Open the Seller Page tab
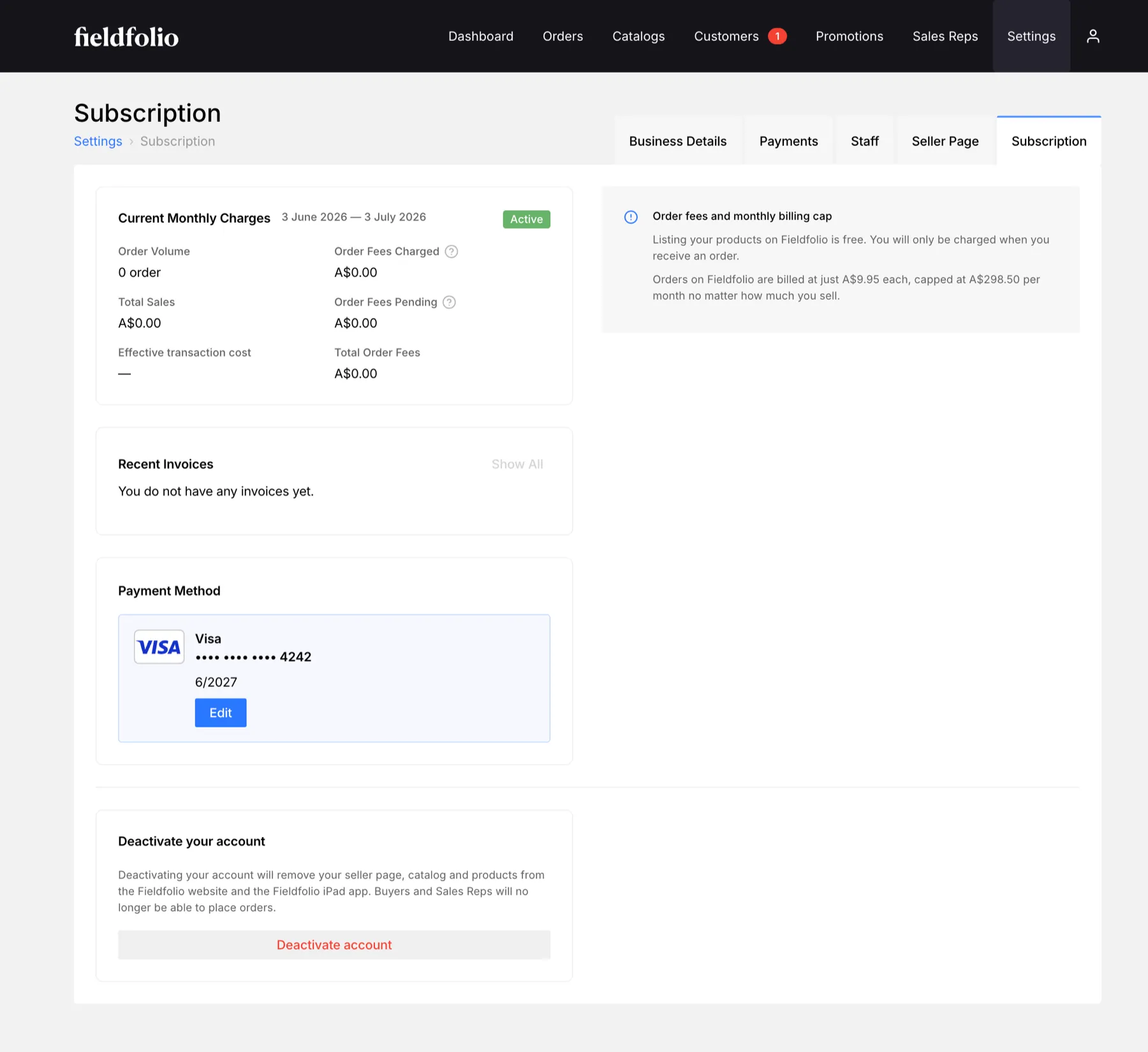 945,141
